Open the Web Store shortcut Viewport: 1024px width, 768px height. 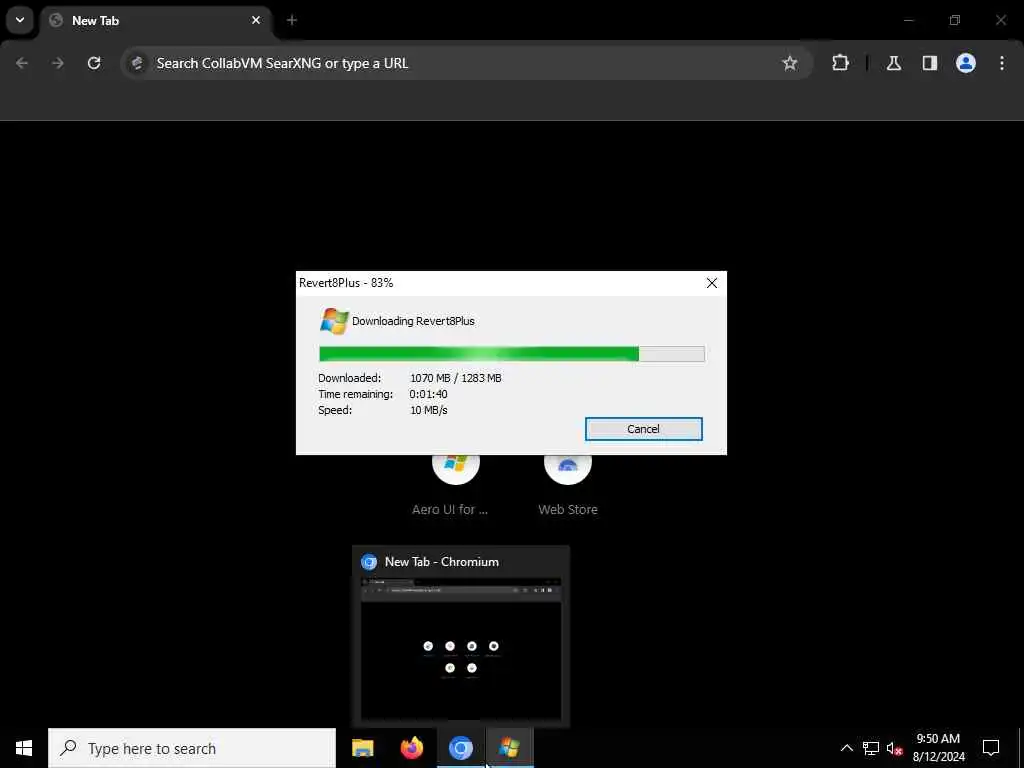point(568,484)
